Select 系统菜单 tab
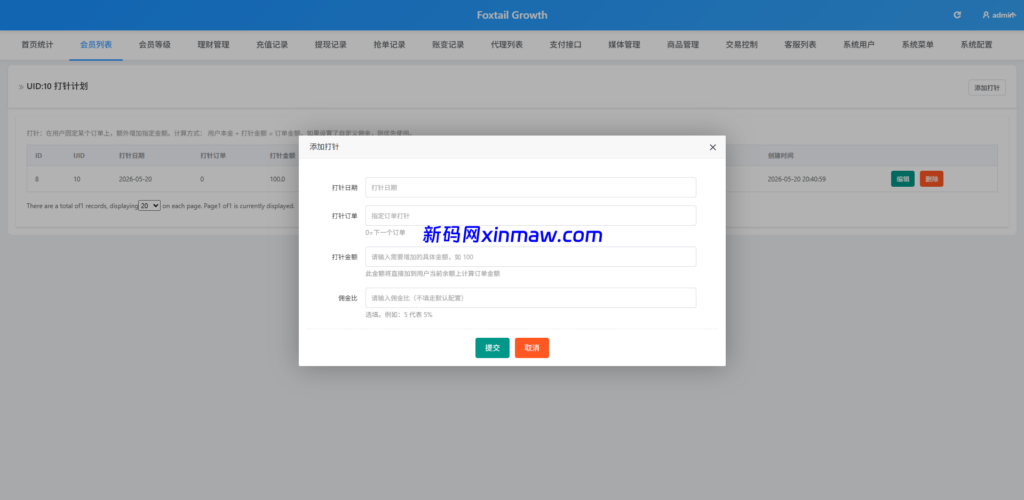The height and width of the screenshot is (500, 1024). [x=918, y=45]
